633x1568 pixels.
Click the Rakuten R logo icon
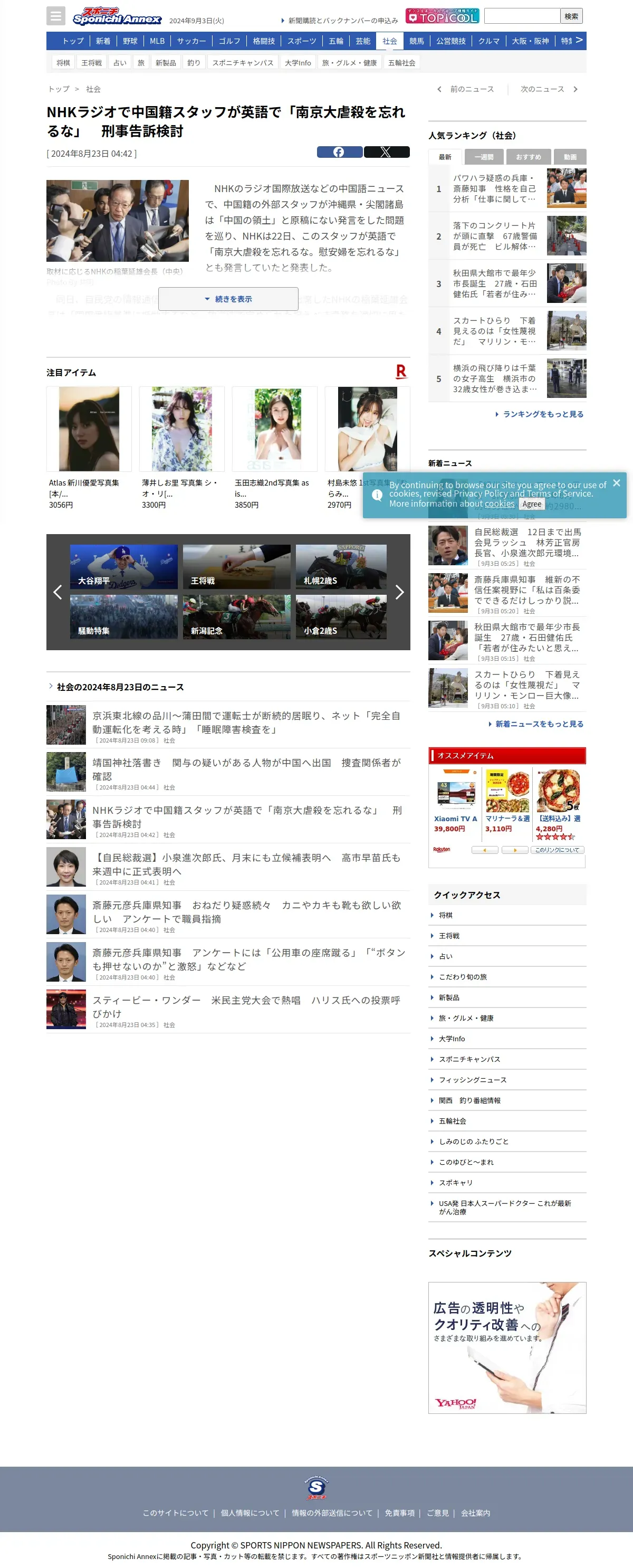(400, 372)
